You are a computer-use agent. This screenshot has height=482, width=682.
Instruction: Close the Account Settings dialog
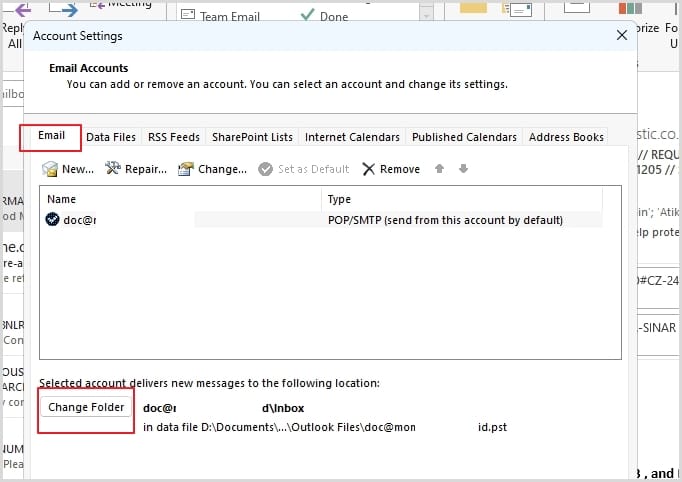tap(621, 36)
